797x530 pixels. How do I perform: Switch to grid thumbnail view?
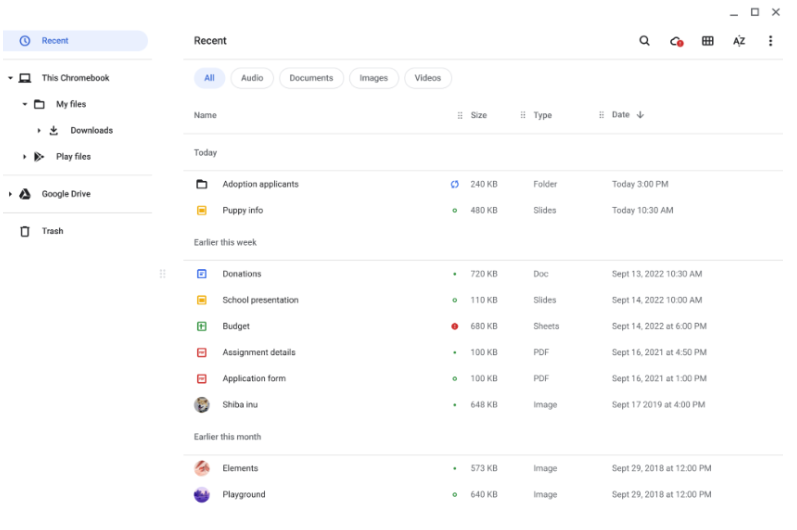pyautogui.click(x=708, y=41)
